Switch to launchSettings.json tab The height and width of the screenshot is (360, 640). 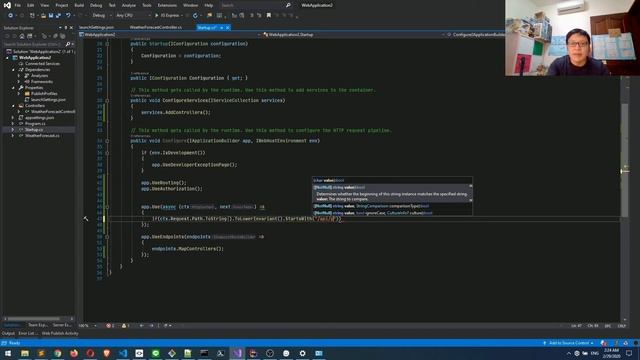point(96,27)
